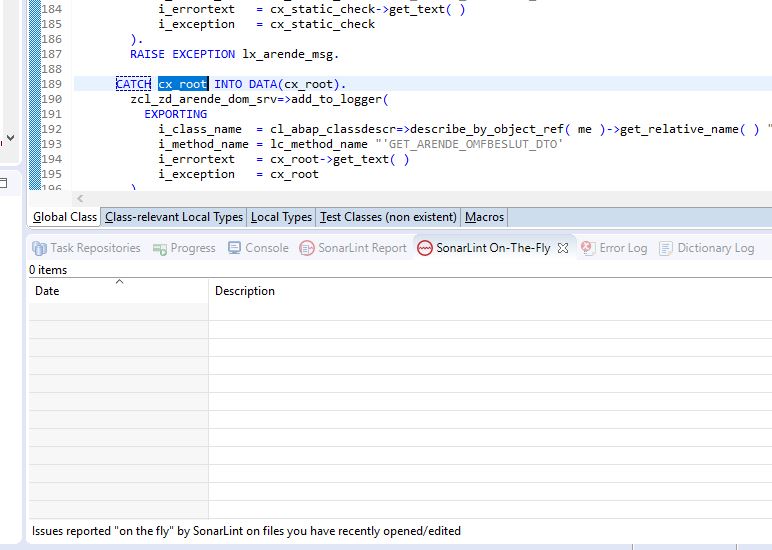Viewport: 772px width, 550px height.
Task: Click the Description column header
Action: pyautogui.click(x=244, y=291)
